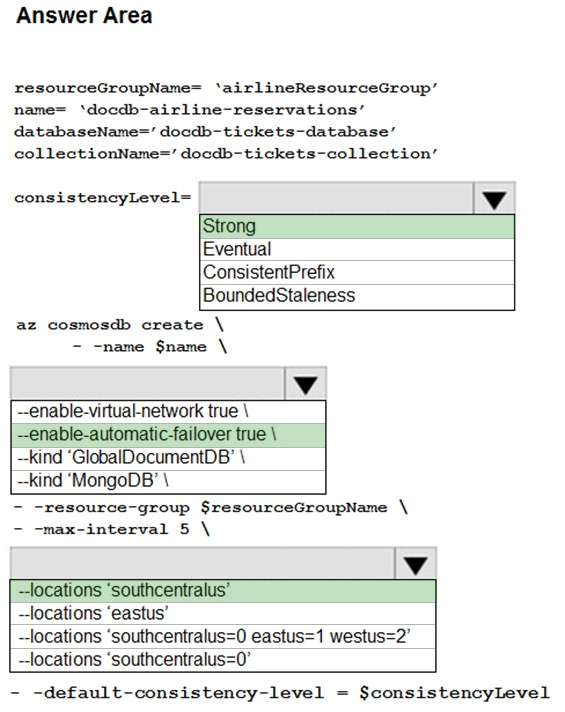Click the empty locations combo box field
The width and height of the screenshot is (565, 712).
(203, 563)
